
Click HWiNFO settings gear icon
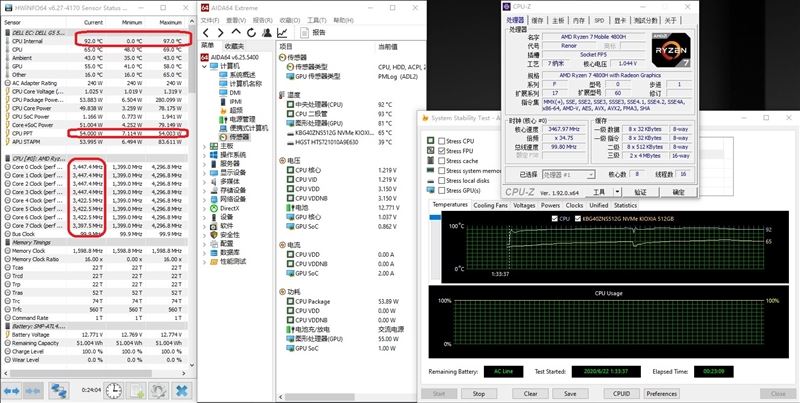[x=159, y=391]
